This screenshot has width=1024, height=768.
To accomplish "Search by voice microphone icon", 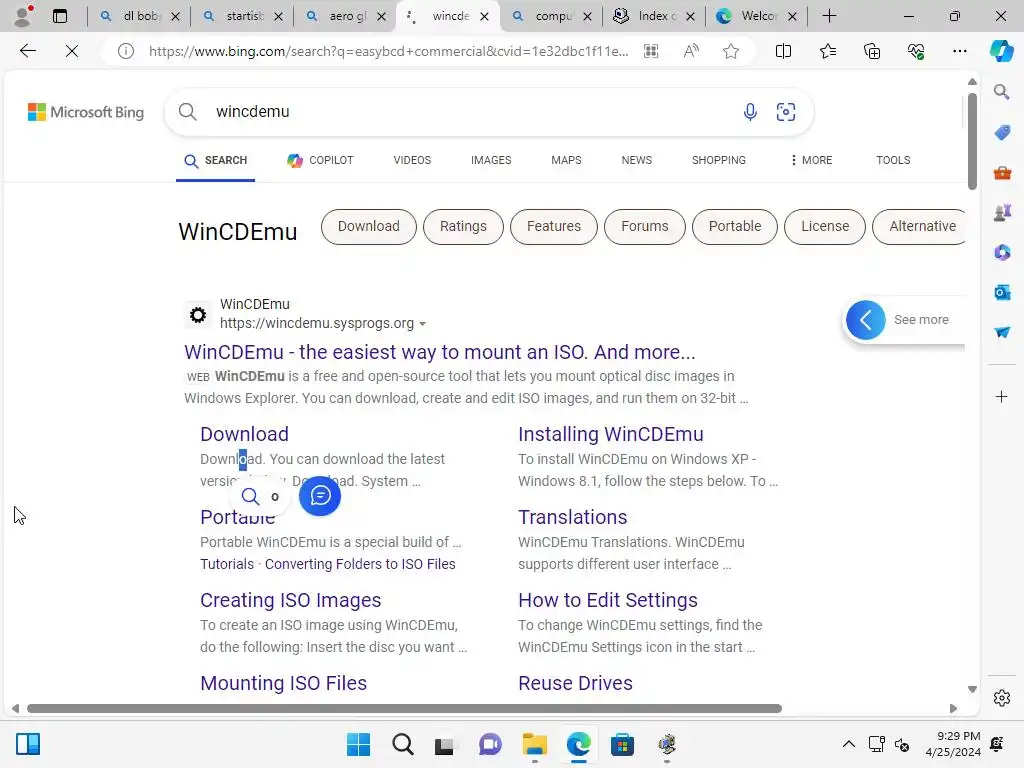I will pyautogui.click(x=750, y=112).
